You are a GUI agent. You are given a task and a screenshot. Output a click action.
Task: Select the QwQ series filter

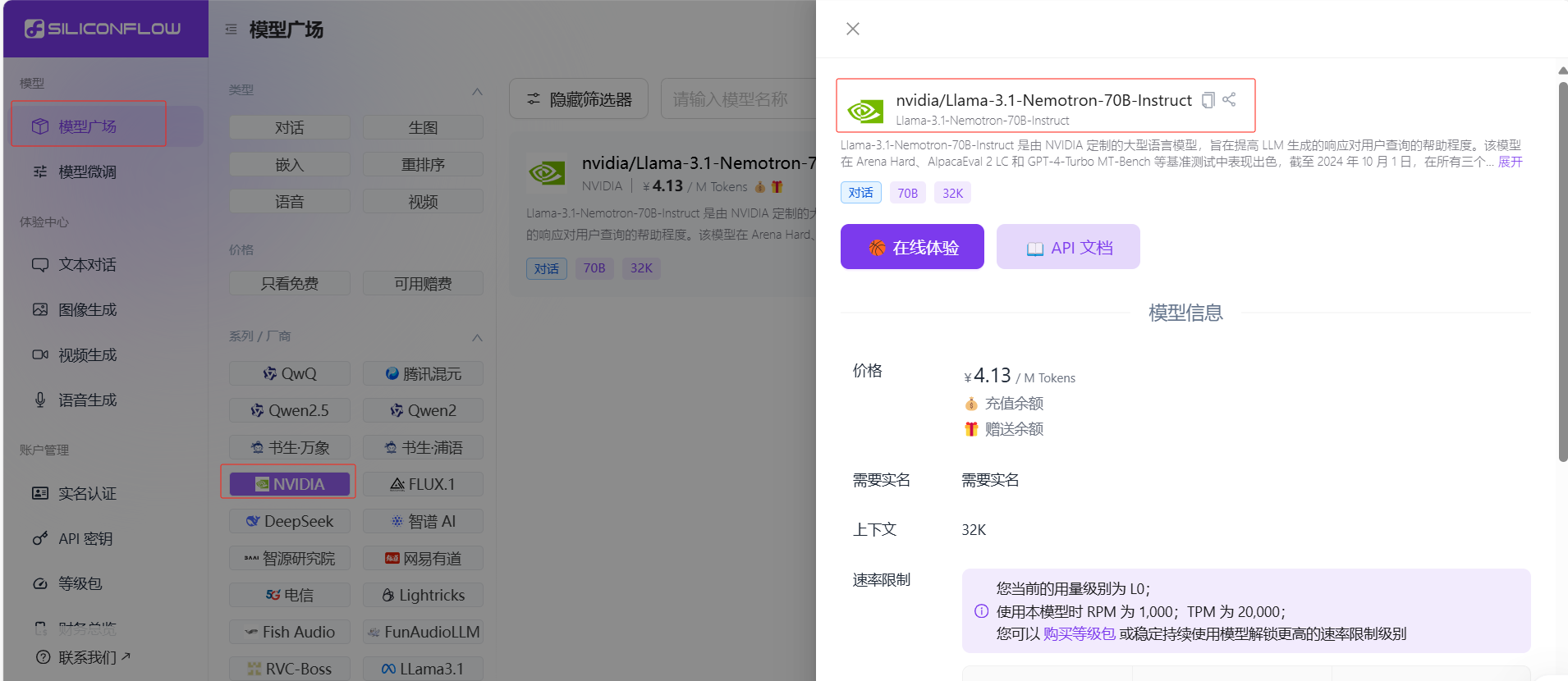(290, 373)
